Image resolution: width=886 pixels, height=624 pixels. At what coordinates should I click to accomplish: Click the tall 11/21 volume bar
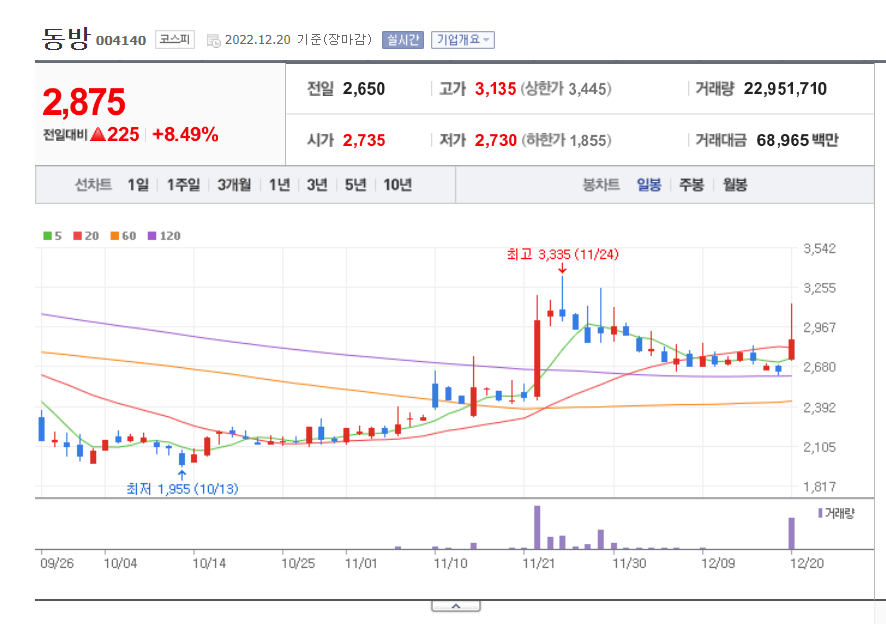(x=537, y=527)
